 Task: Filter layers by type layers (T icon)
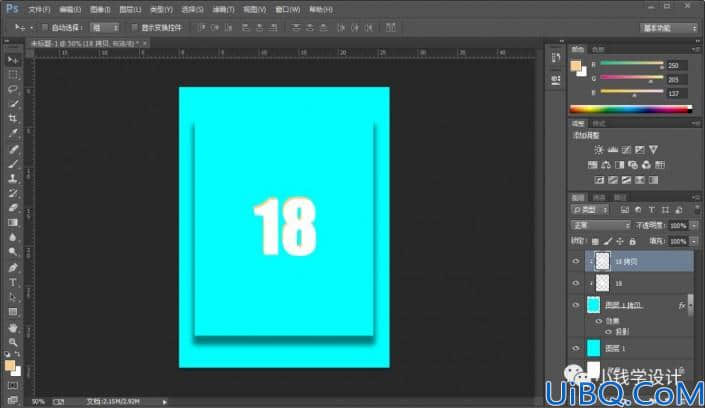point(651,210)
